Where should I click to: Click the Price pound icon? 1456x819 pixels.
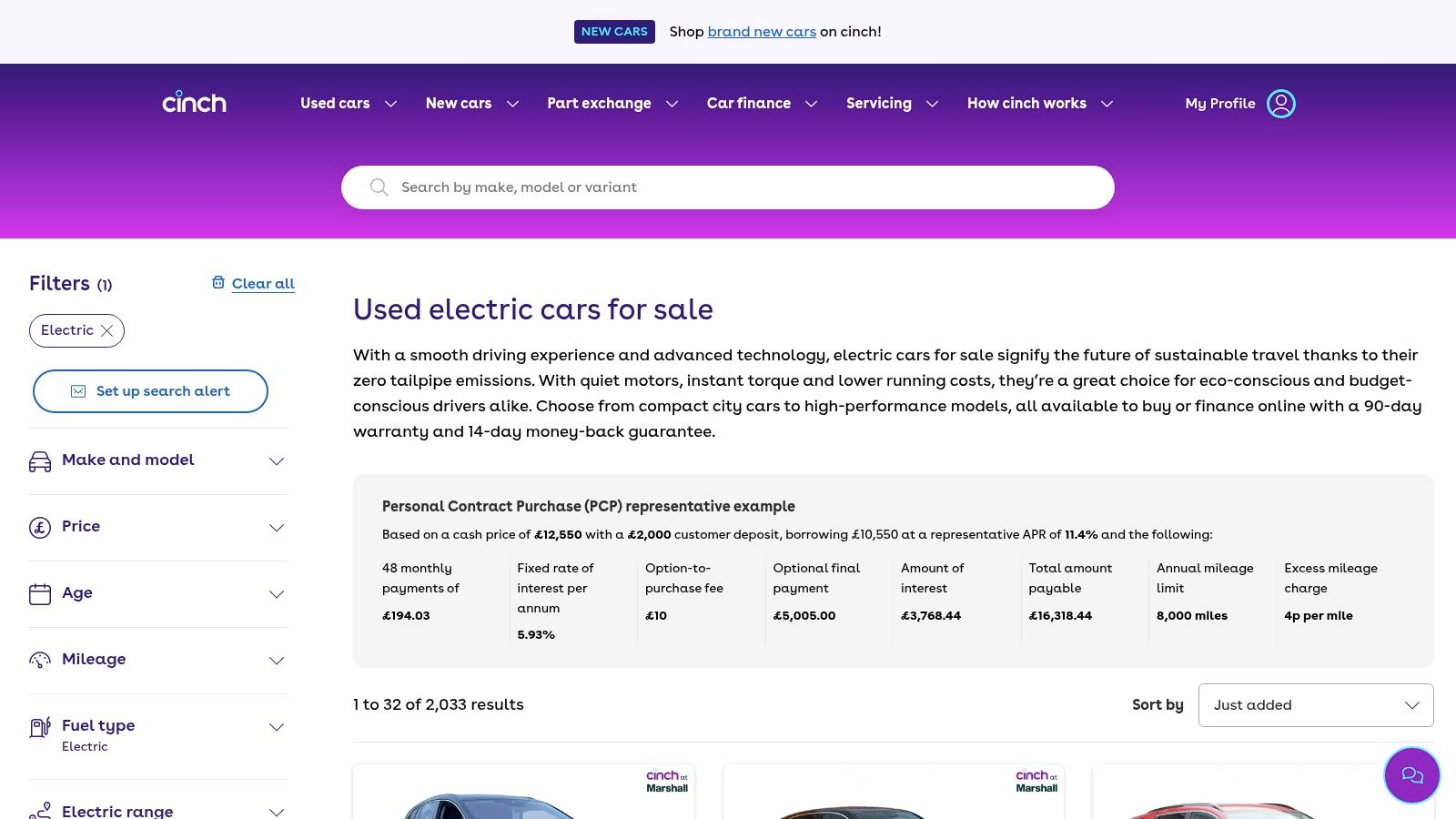[x=40, y=528]
